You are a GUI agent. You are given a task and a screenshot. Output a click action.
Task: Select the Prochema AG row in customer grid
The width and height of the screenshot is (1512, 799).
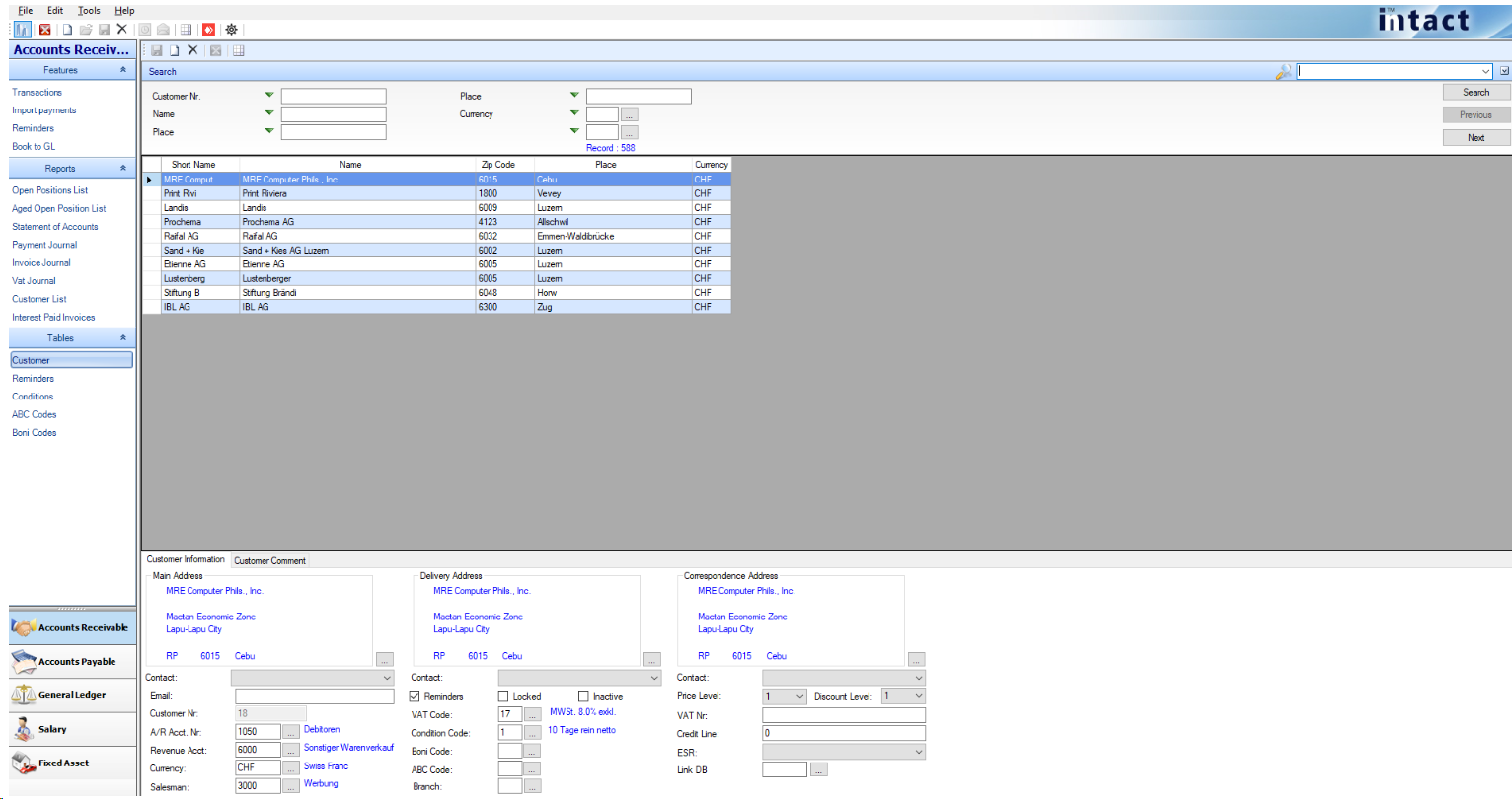click(x=436, y=222)
